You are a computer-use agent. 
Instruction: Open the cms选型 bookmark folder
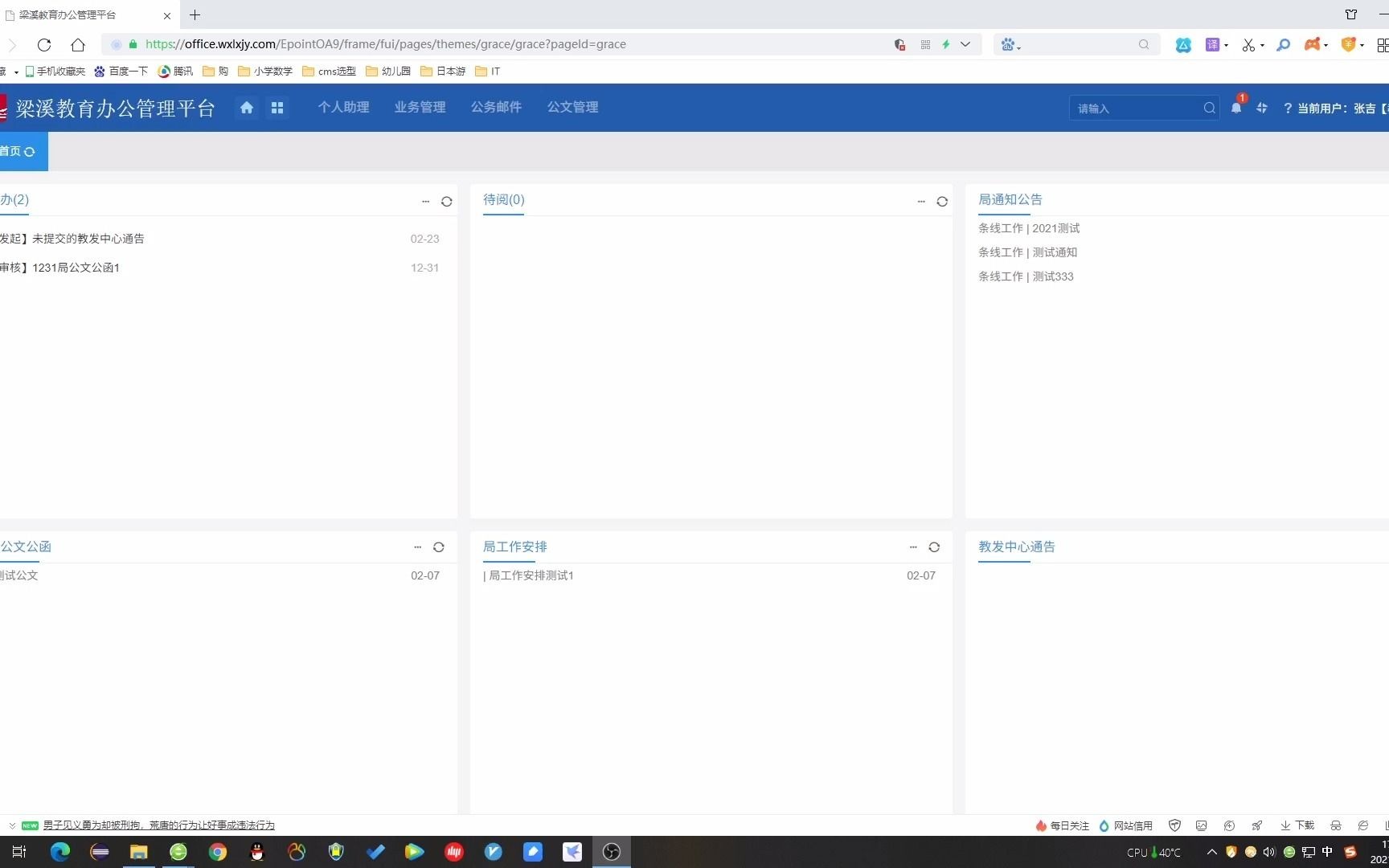329,72
